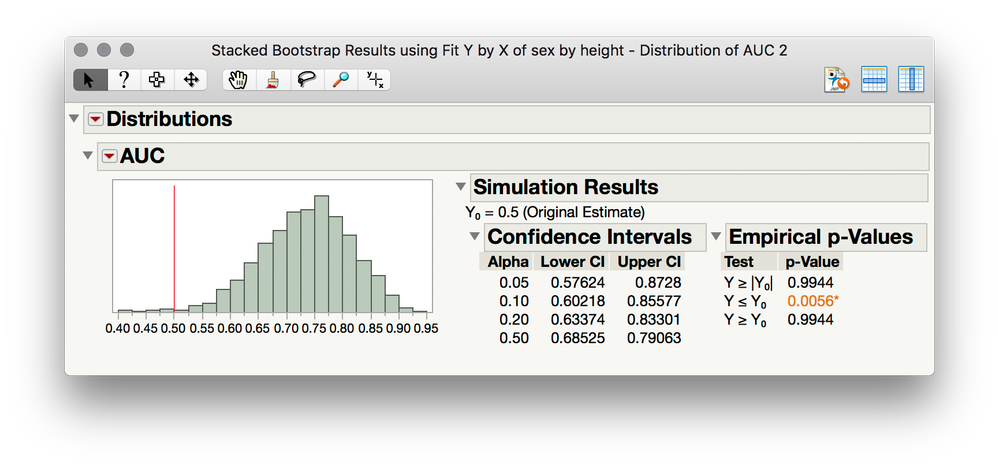The image size is (999, 468).
Task: Collapse the Empirical p-Values section
Action: [715, 236]
